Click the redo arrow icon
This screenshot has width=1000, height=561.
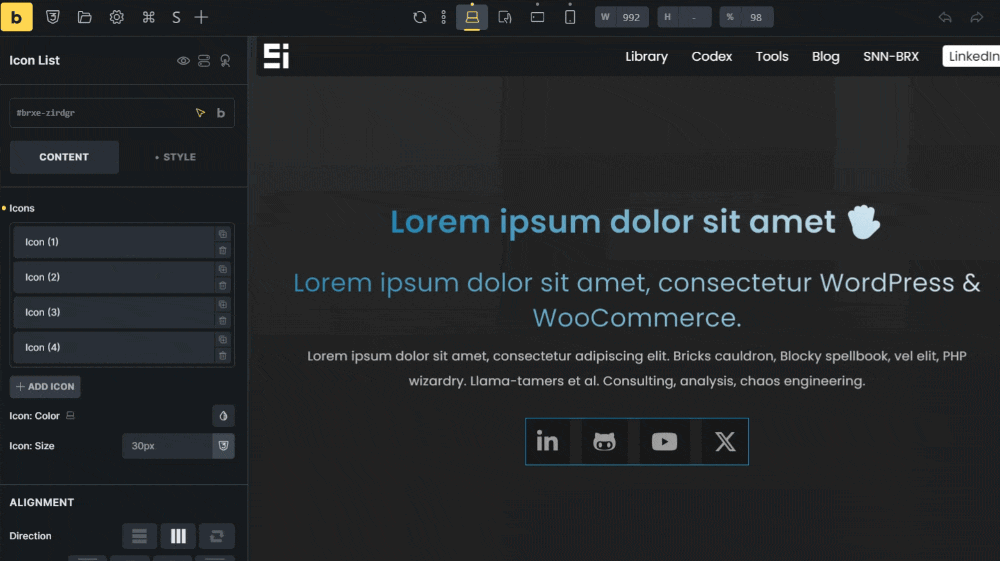[x=976, y=17]
